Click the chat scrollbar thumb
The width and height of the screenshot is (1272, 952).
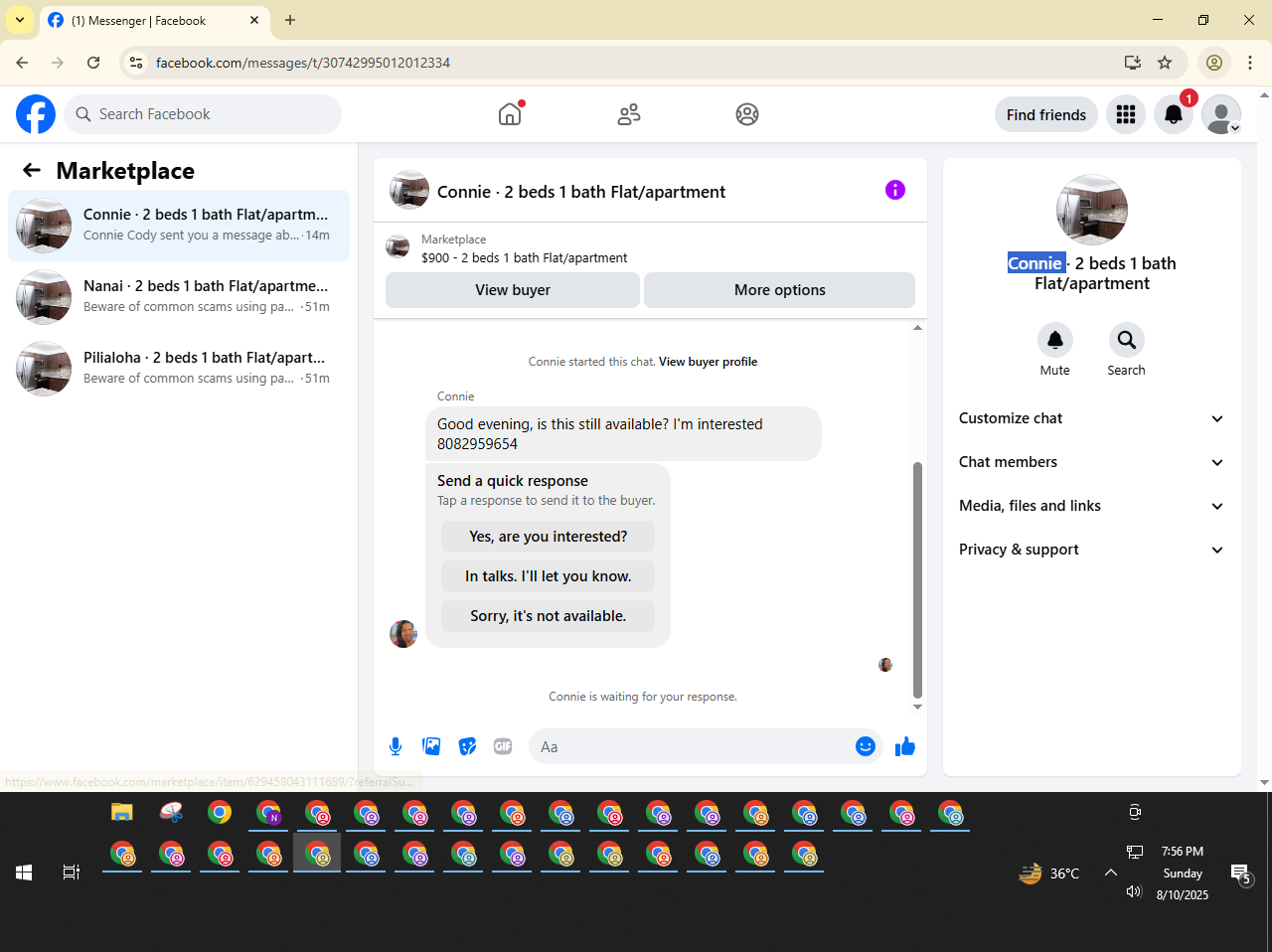(917, 579)
